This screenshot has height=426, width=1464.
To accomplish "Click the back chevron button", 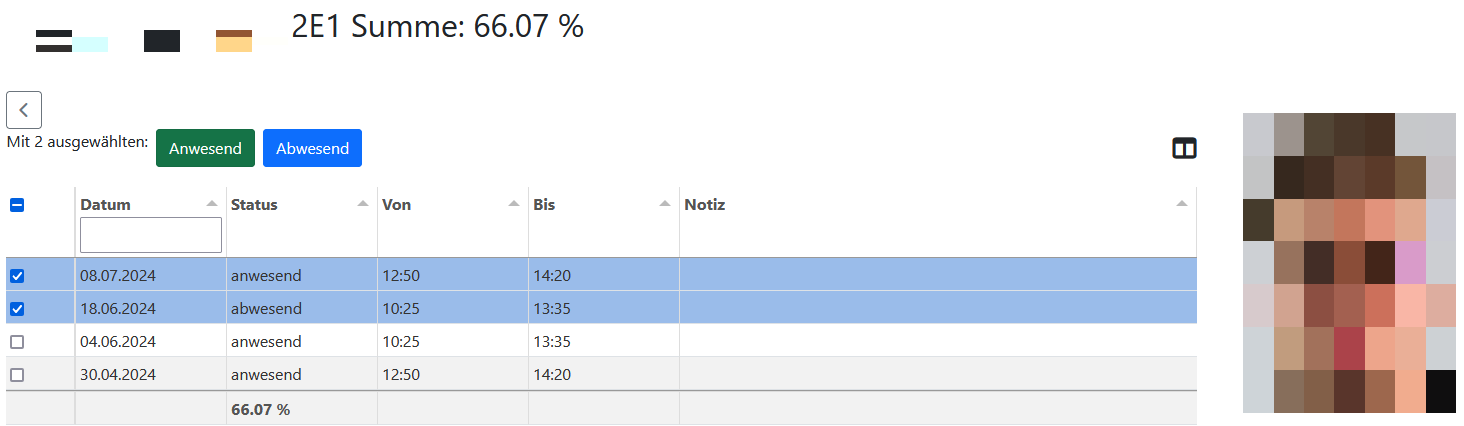I will point(24,110).
